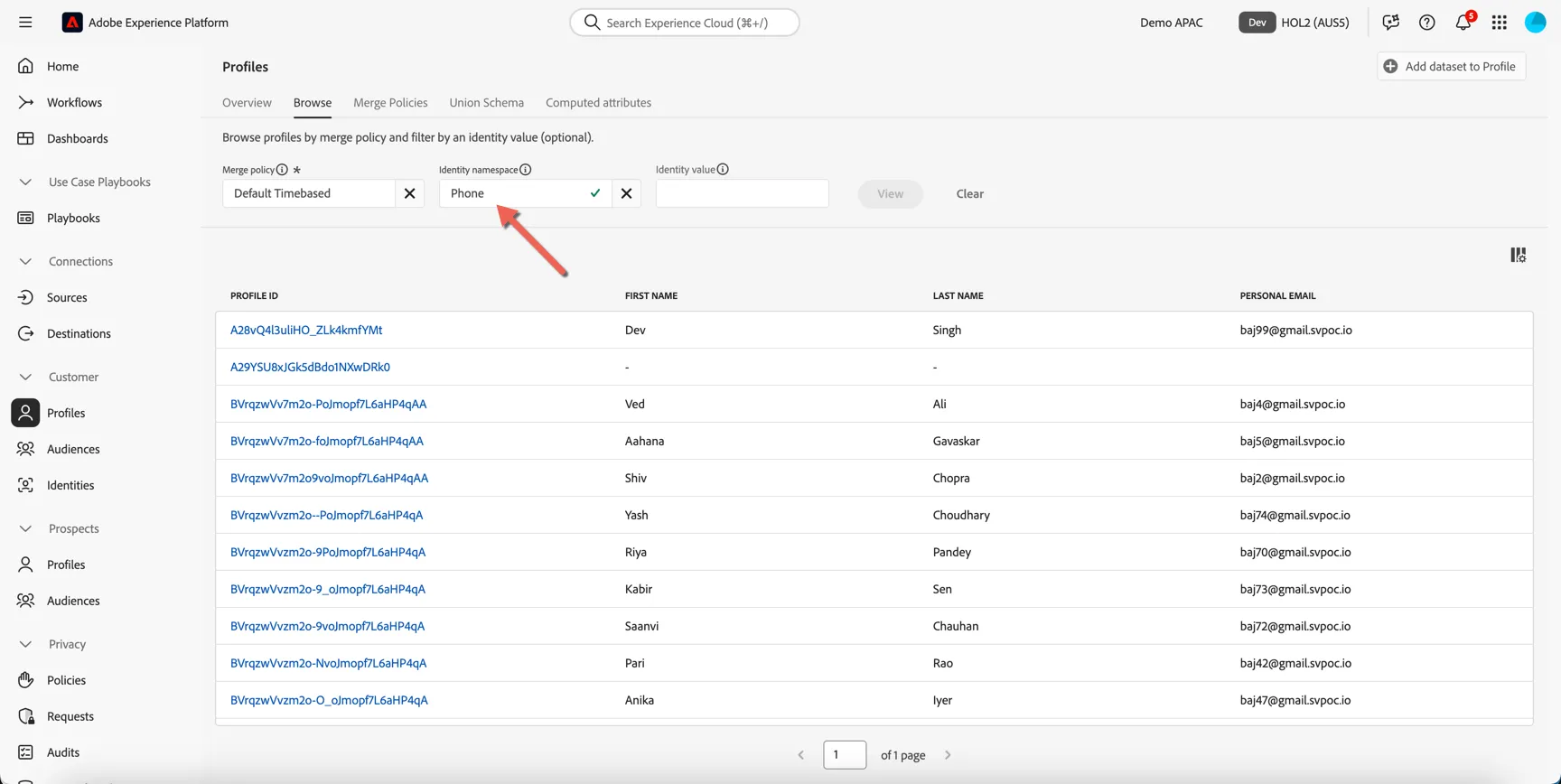The image size is (1561, 784).
Task: Open the user account avatar
Action: (x=1536, y=23)
